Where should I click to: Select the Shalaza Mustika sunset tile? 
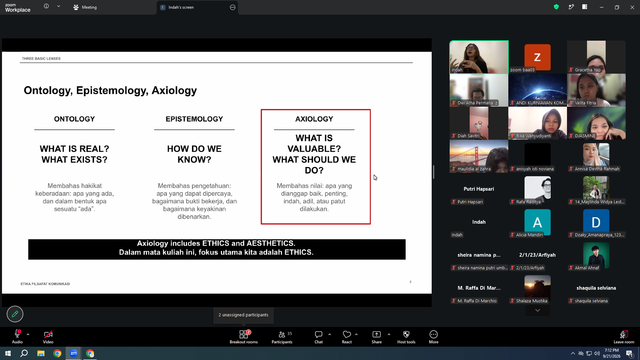pos(537,288)
